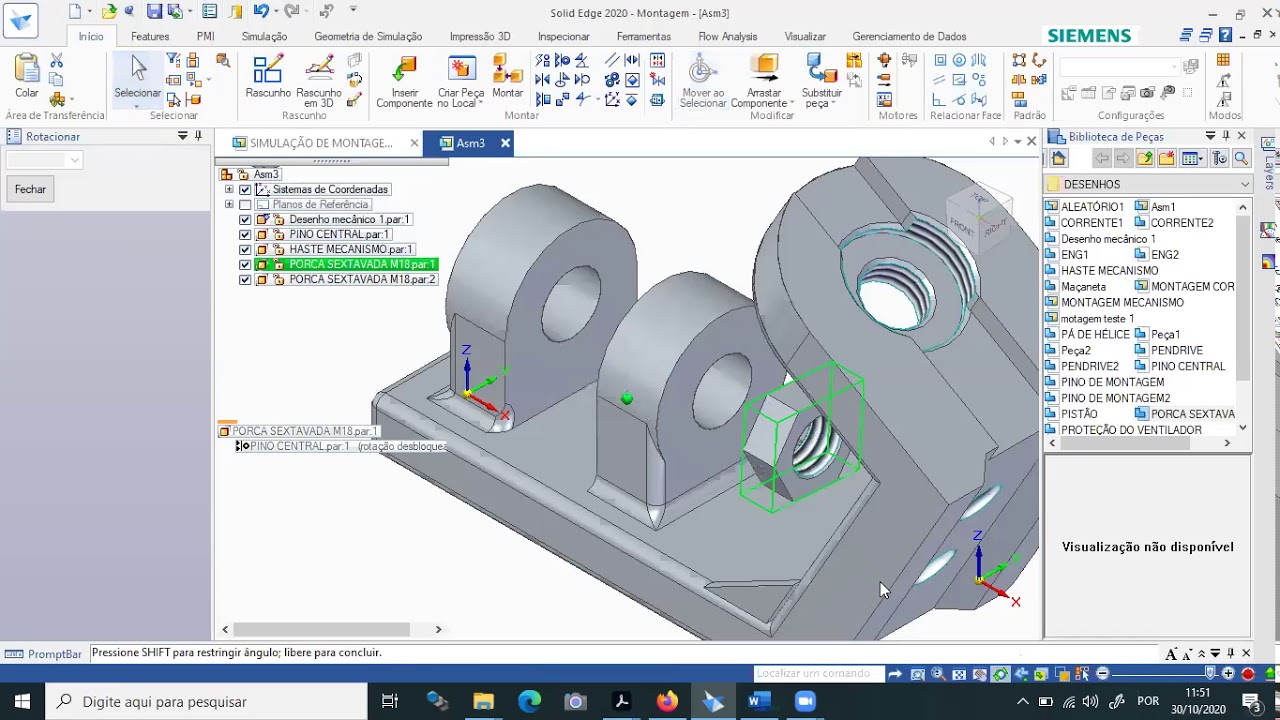Image resolution: width=1280 pixels, height=720 pixels.
Task: Expand the Sistemas de Coordenadas tree node
Action: [x=229, y=189]
